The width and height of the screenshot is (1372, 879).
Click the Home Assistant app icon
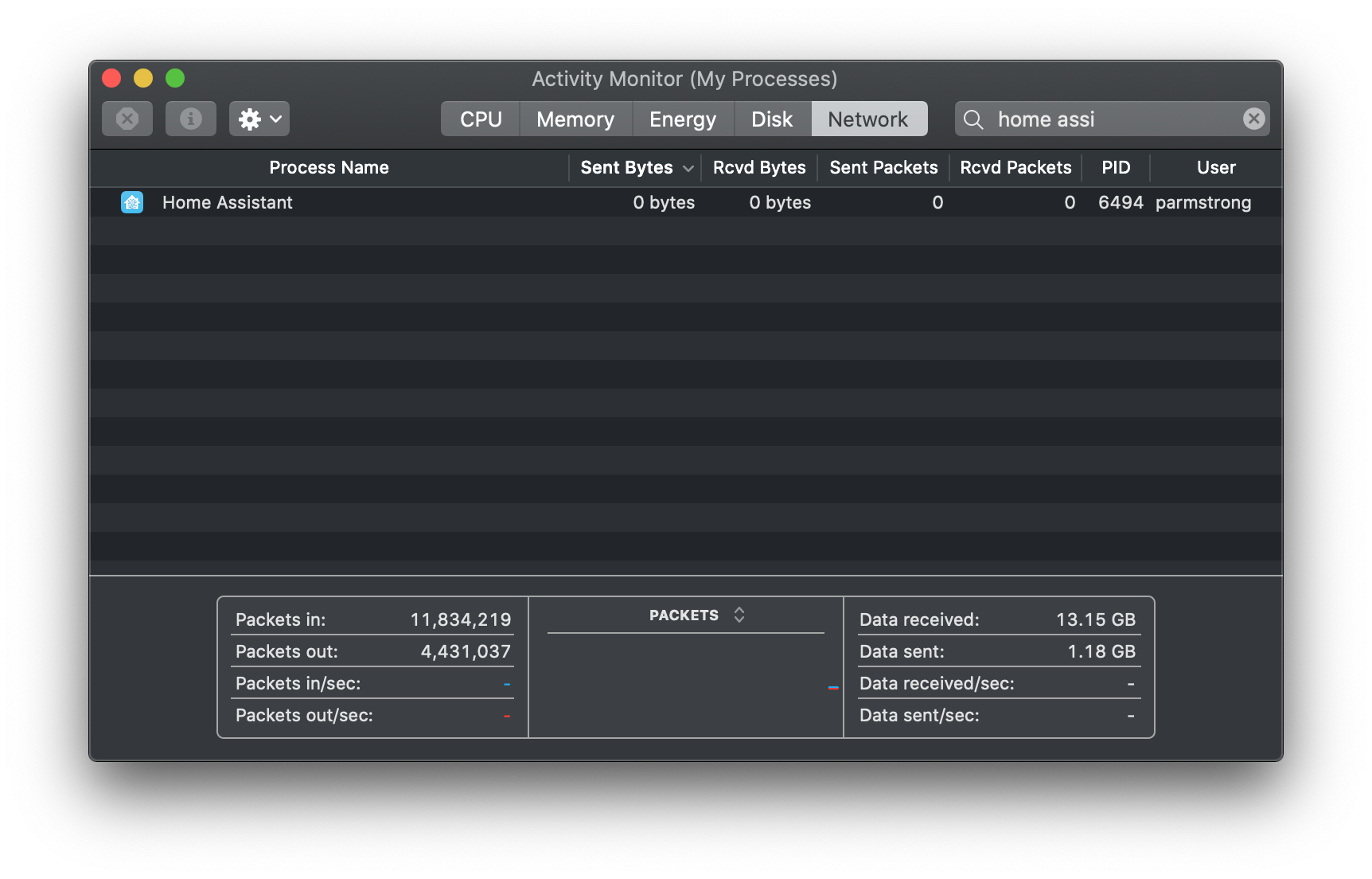[132, 202]
